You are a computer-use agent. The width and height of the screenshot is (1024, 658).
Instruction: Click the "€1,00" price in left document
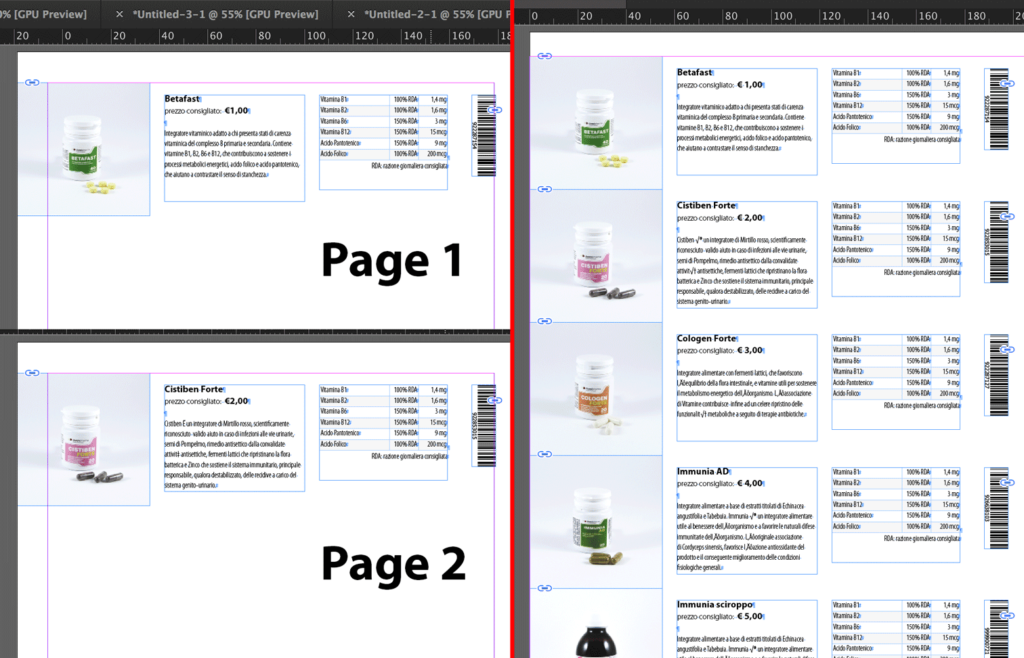pyautogui.click(x=236, y=110)
